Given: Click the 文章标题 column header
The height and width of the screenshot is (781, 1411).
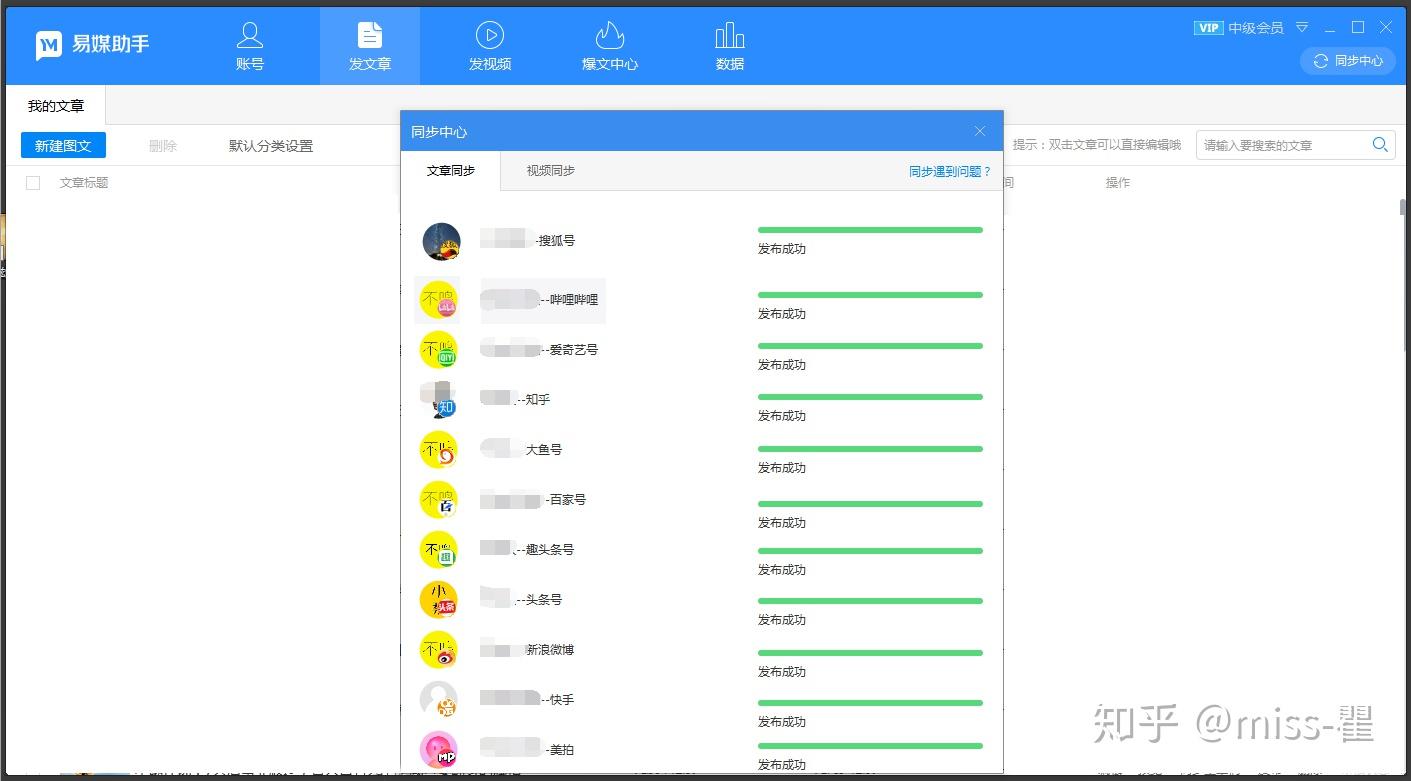Looking at the screenshot, I should click(x=84, y=183).
